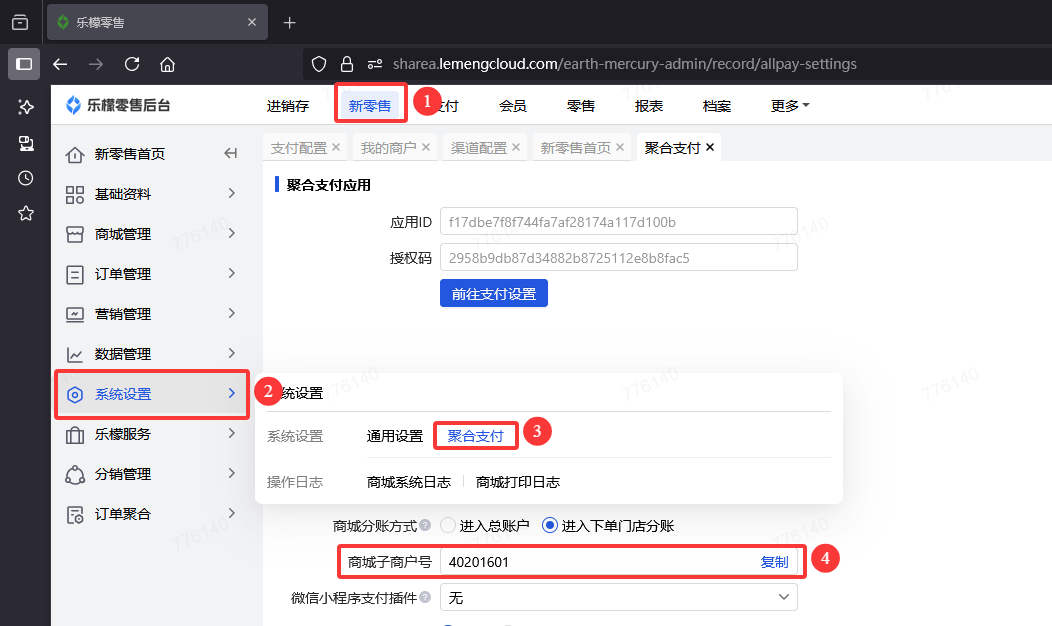The image size is (1052, 626).
Task: Expand the 商城管理 submenu chevron
Action: point(231,233)
